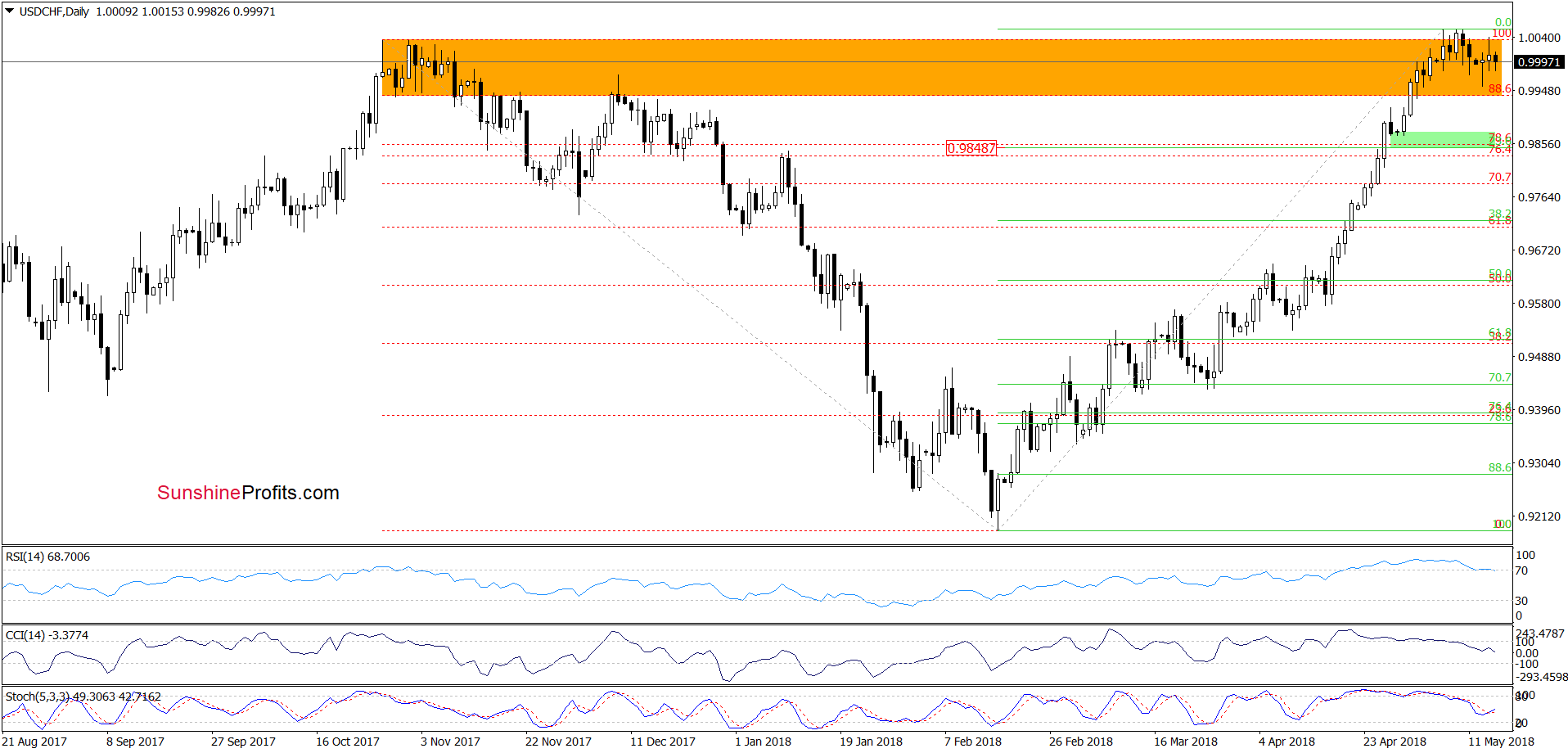Click the 0.93040 price axis label
Viewport: 1568px width, 753px height.
click(x=1539, y=463)
